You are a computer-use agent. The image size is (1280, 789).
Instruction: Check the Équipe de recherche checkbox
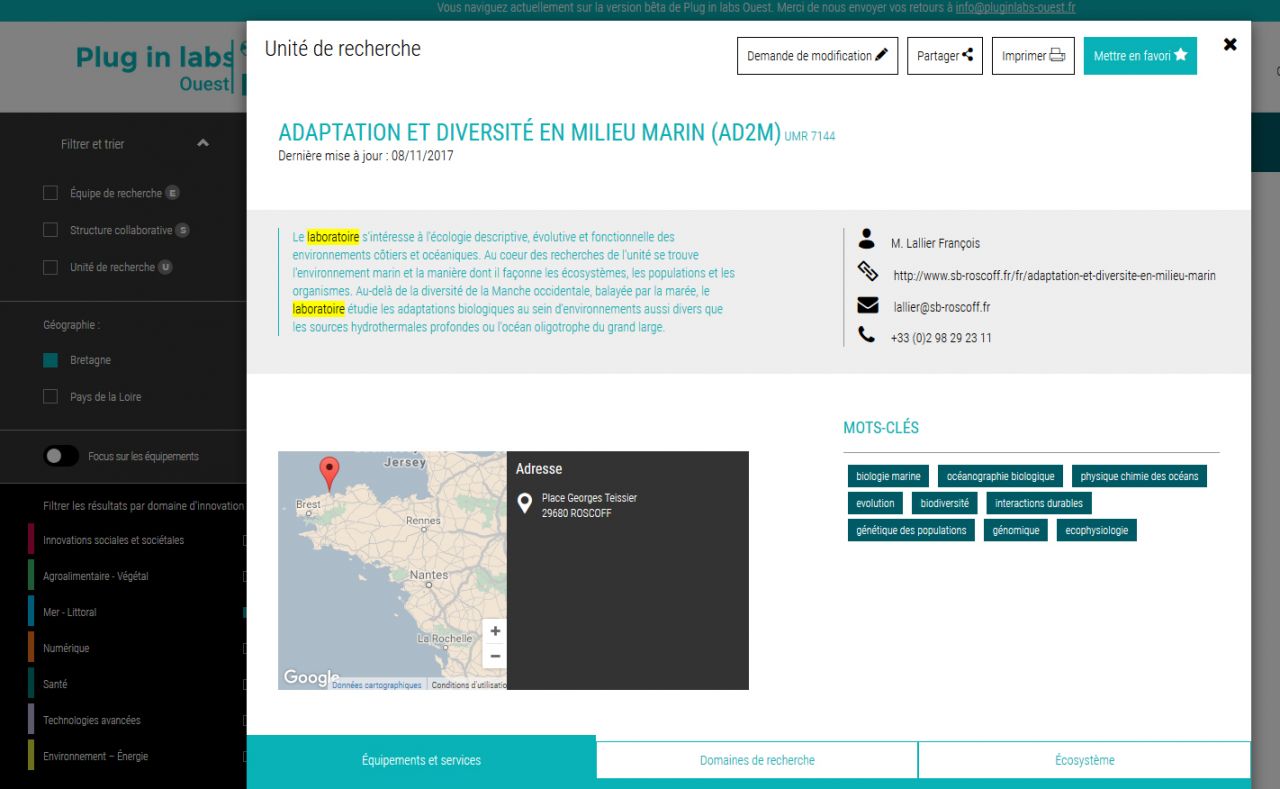coord(50,193)
